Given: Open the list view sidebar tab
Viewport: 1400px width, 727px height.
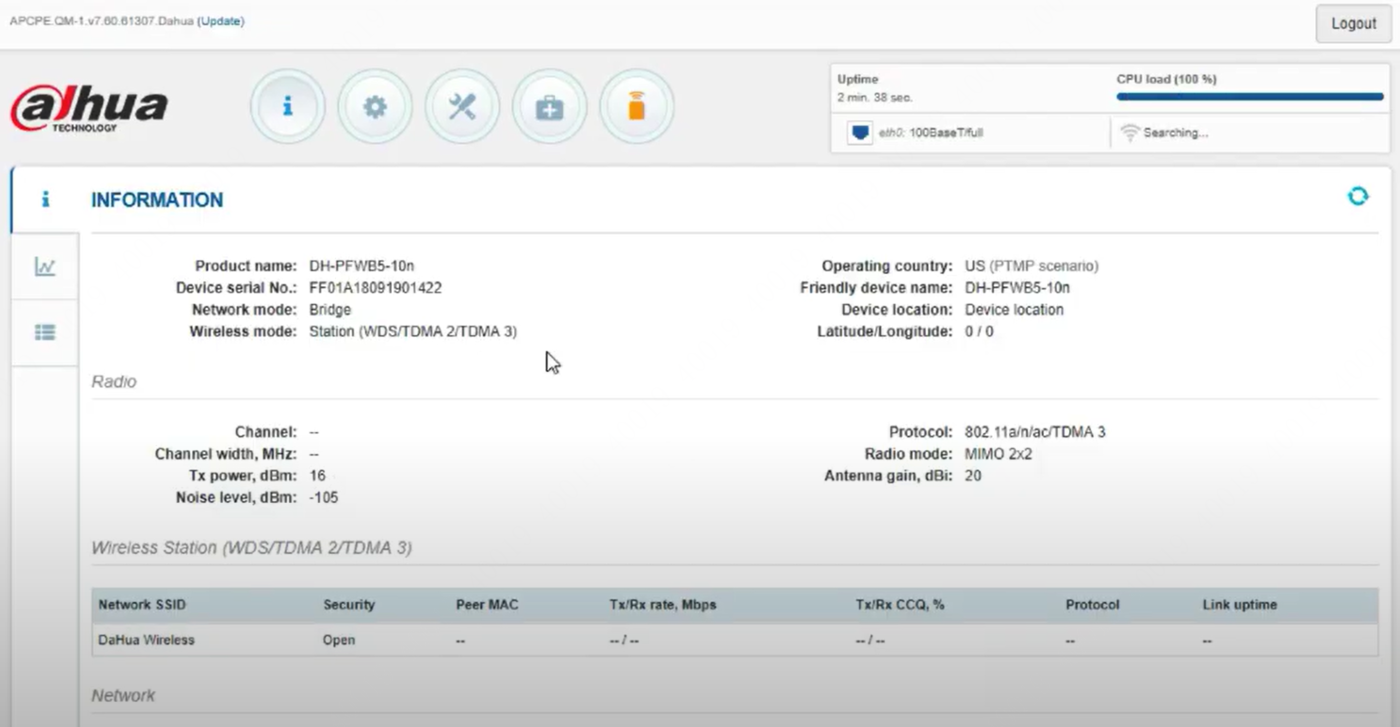Looking at the screenshot, I should point(45,333).
